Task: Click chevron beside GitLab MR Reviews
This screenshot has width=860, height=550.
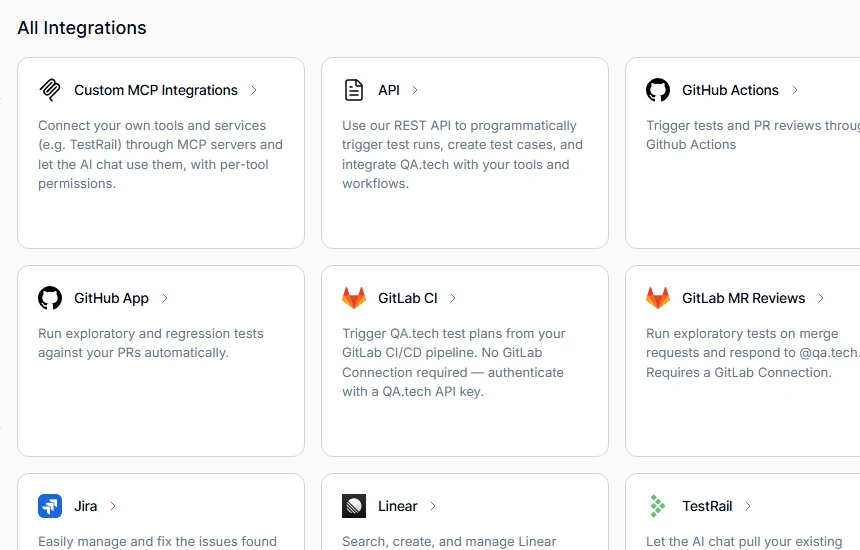Action: [821, 298]
